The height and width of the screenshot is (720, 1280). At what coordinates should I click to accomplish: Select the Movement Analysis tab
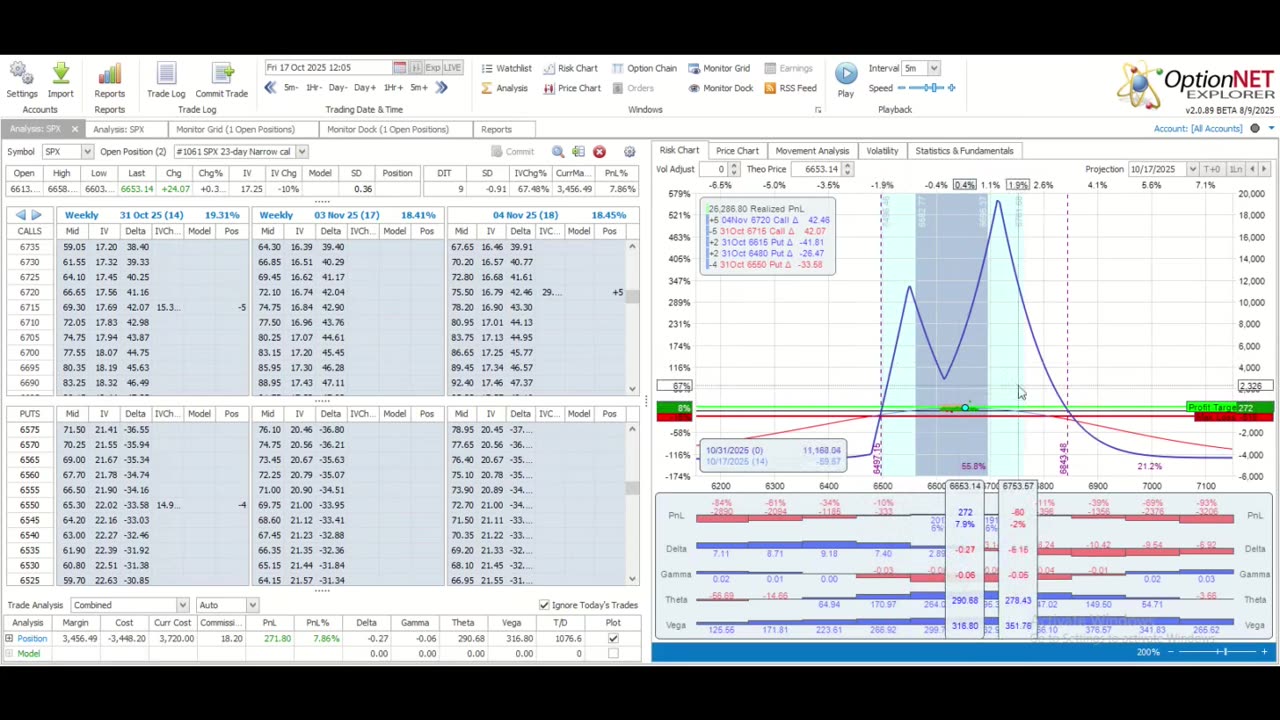pyautogui.click(x=812, y=151)
